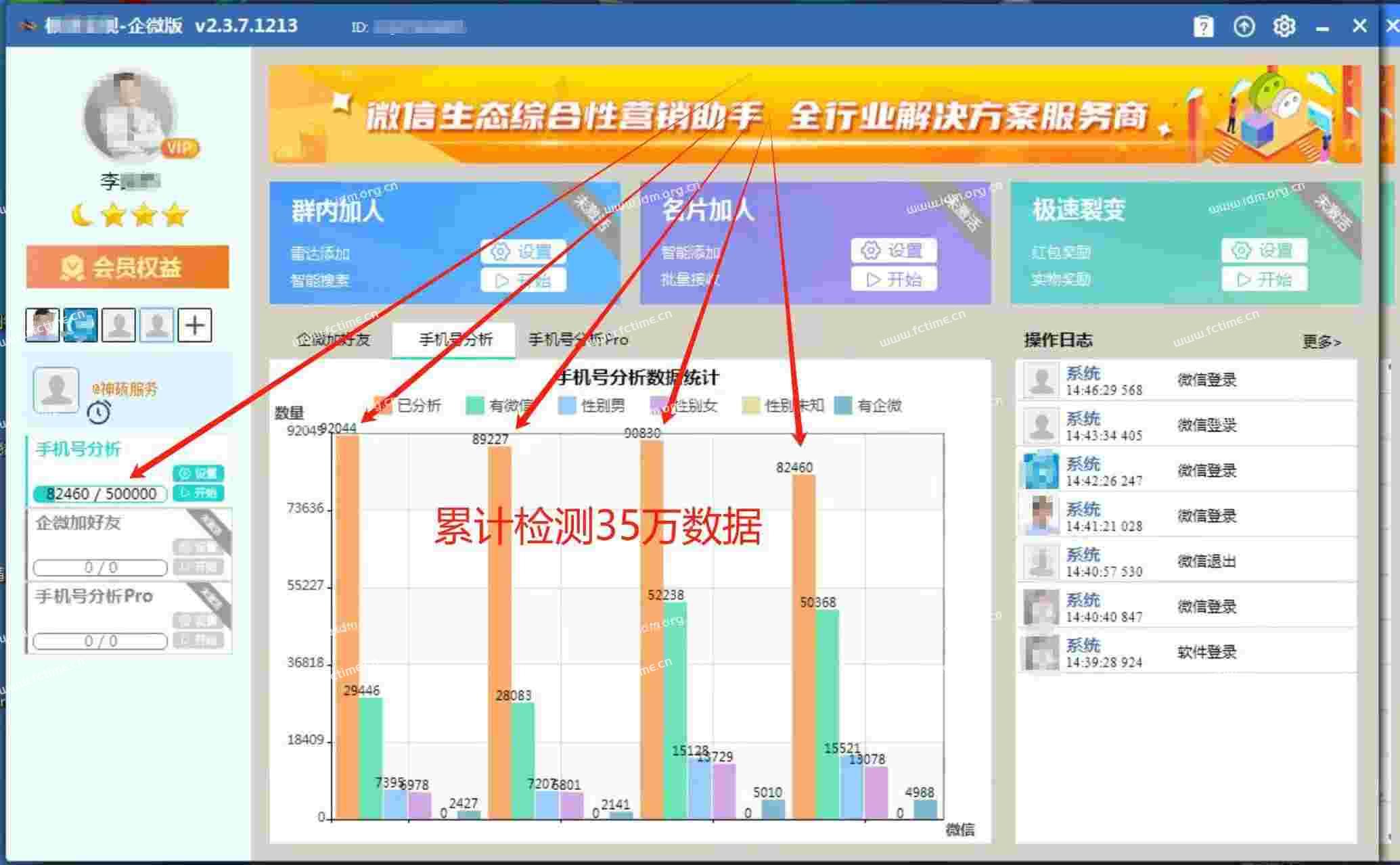Open the help question-mark icon in title bar
Image resolution: width=1400 pixels, height=865 pixels.
1203,26
